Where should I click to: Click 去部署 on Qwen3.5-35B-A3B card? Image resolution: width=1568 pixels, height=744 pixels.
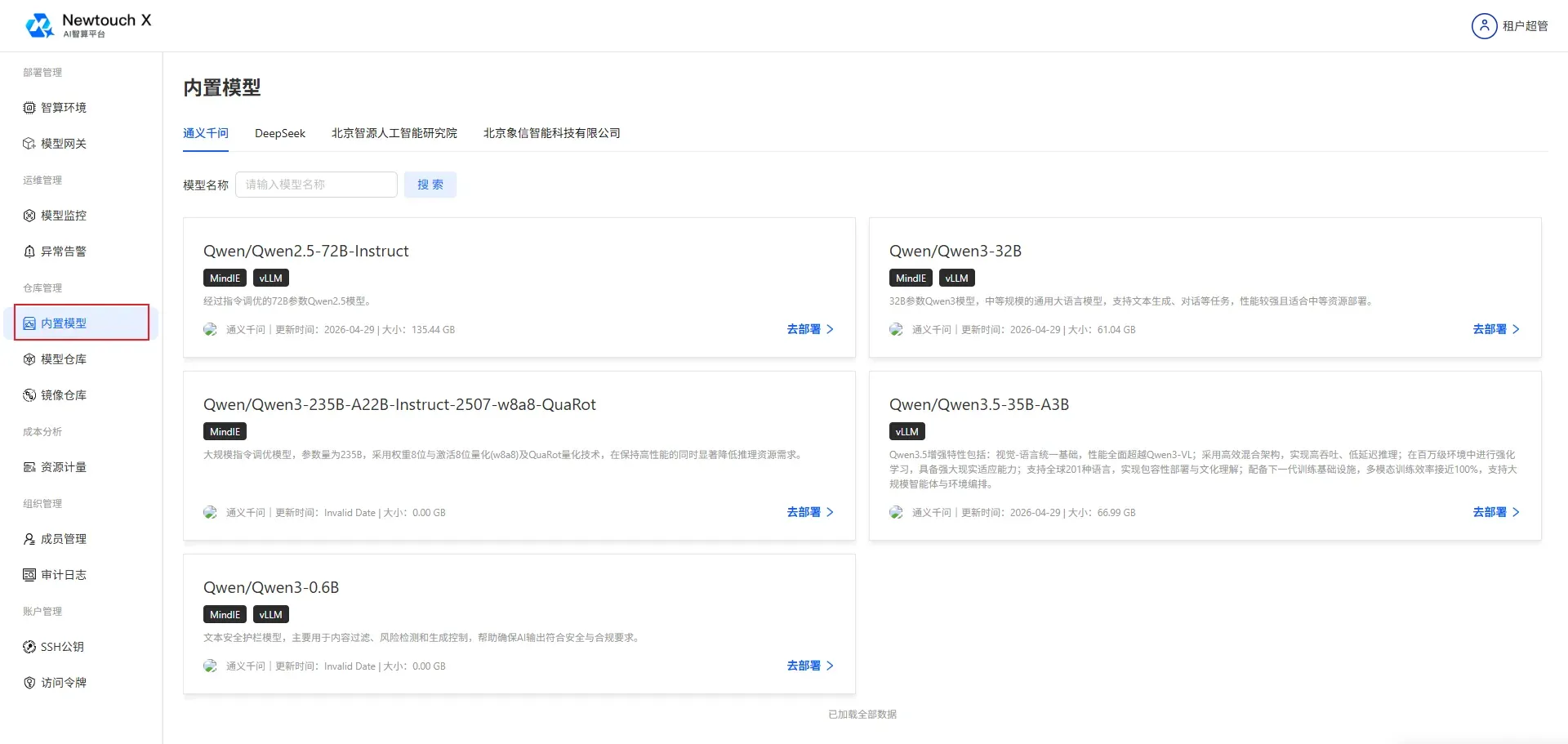click(1490, 512)
